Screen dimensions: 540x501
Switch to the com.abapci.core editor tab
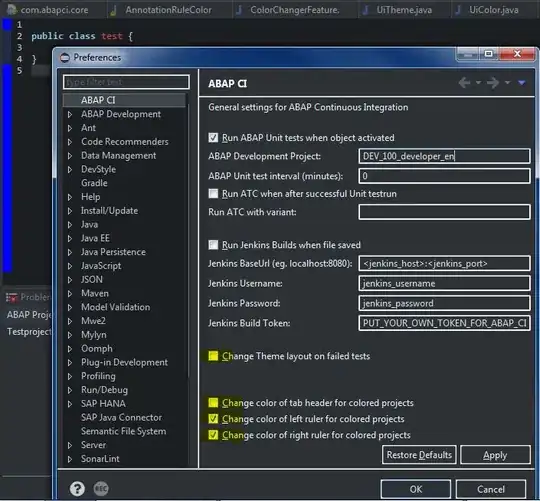(x=53, y=10)
